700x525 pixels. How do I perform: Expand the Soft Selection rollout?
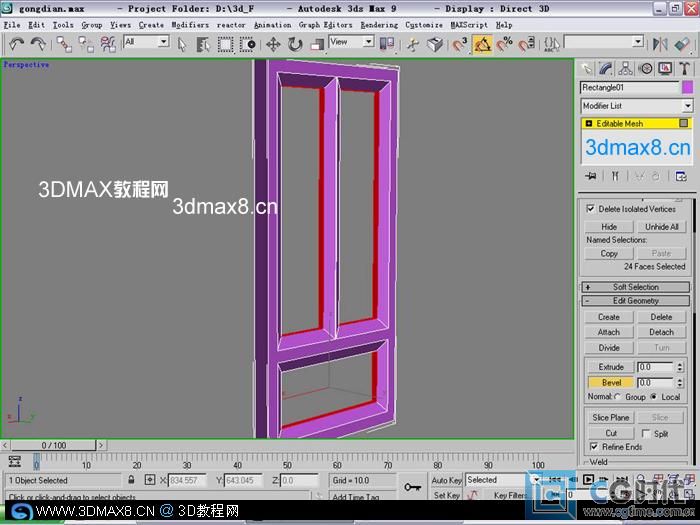[636, 287]
